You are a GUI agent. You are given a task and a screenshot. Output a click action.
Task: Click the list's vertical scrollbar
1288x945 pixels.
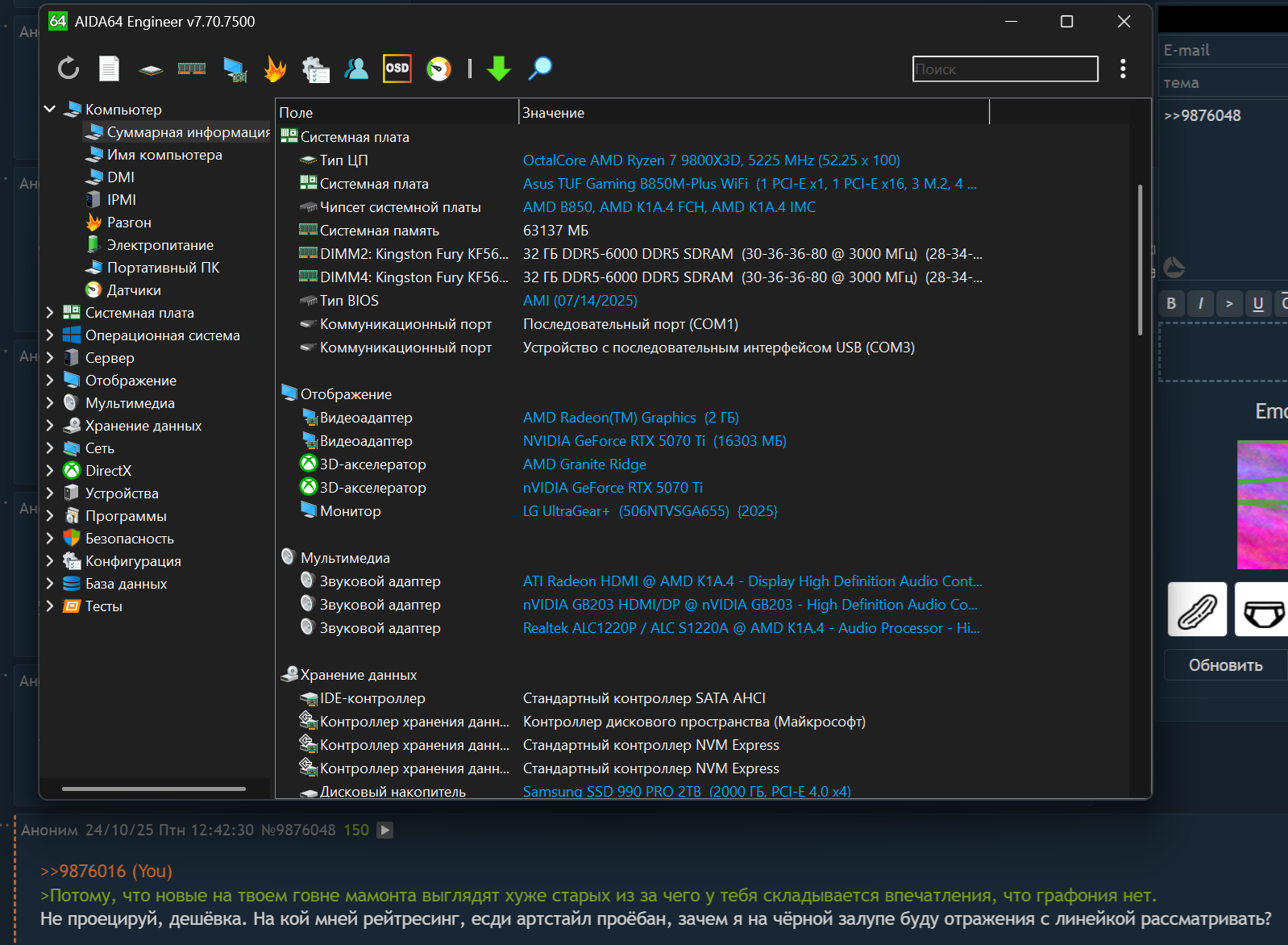tap(1140, 260)
